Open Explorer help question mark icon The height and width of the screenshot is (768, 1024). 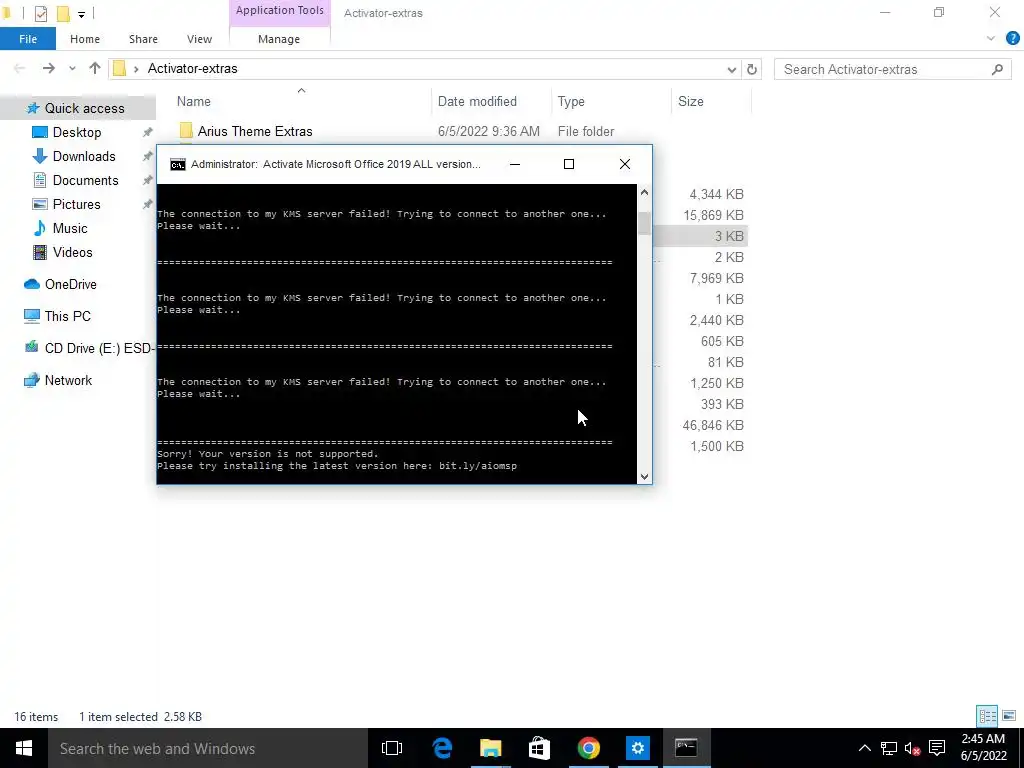pyautogui.click(x=1013, y=39)
